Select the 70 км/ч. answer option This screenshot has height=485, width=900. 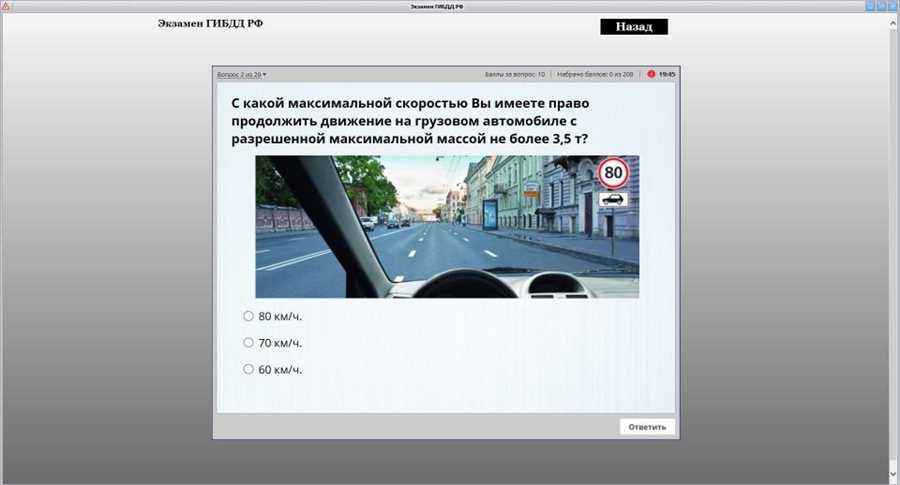[248, 343]
